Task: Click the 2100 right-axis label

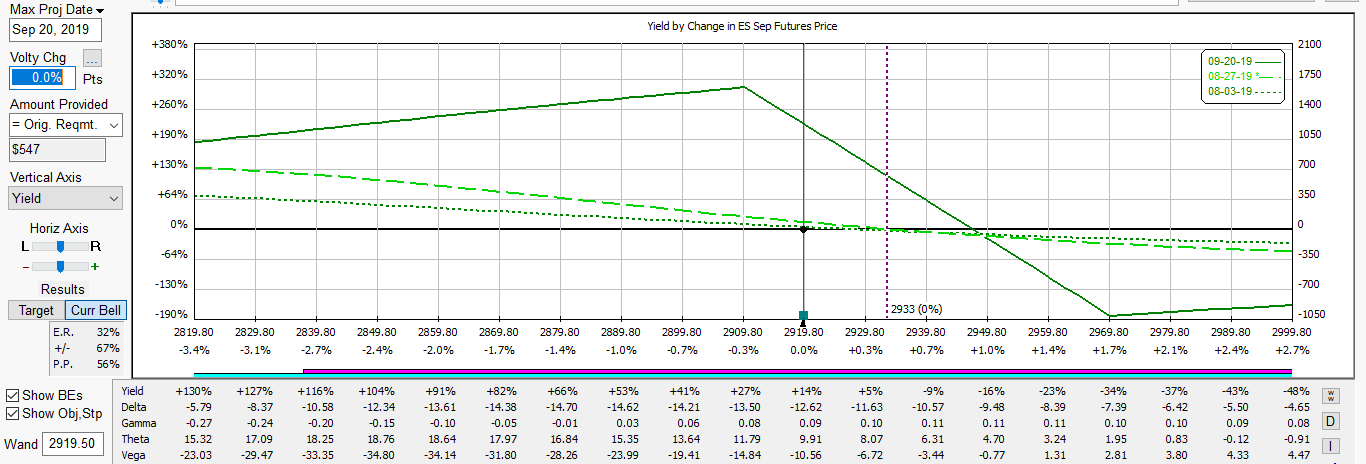Action: [1308, 45]
